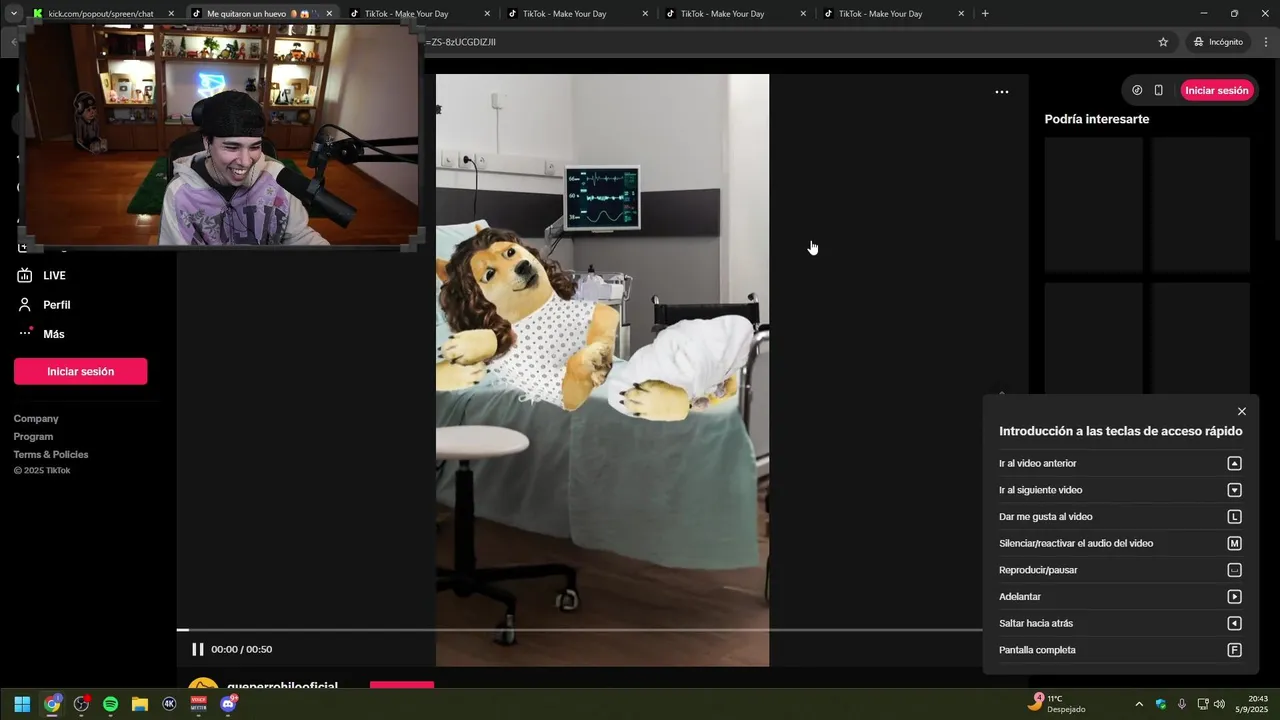Switch to the third browser tab, TikTok
1280x720 pixels.
(x=420, y=14)
